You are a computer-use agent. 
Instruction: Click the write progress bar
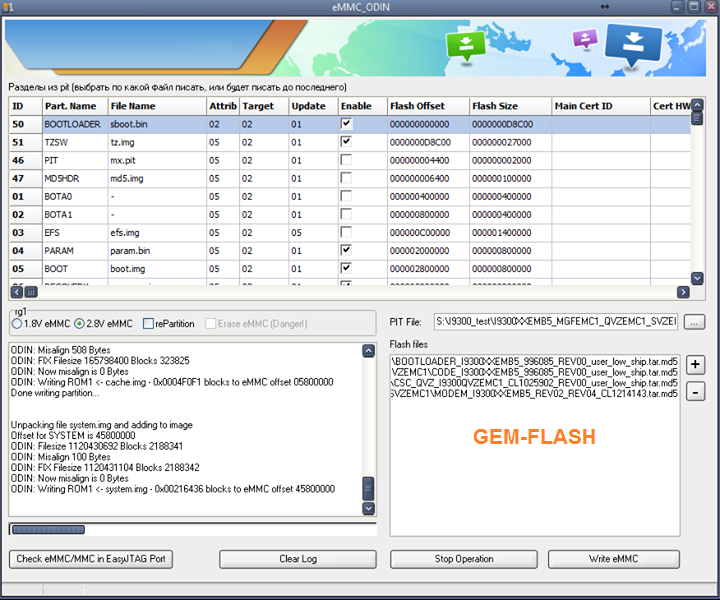tap(193, 529)
